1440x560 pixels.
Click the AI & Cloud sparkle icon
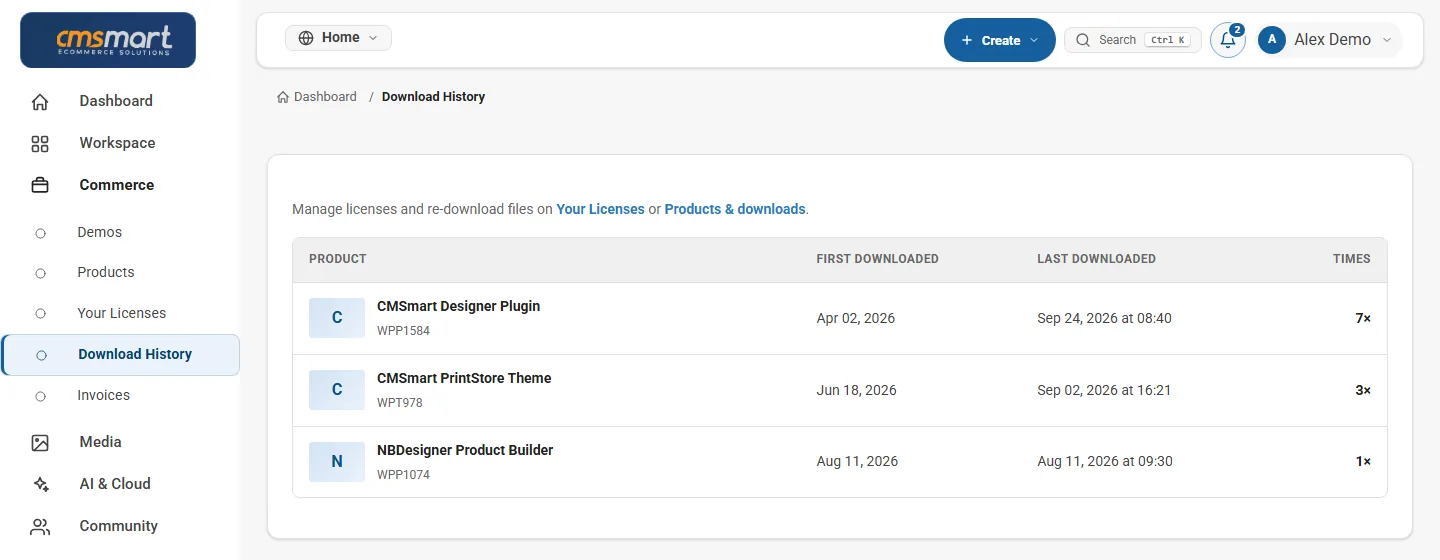click(40, 484)
